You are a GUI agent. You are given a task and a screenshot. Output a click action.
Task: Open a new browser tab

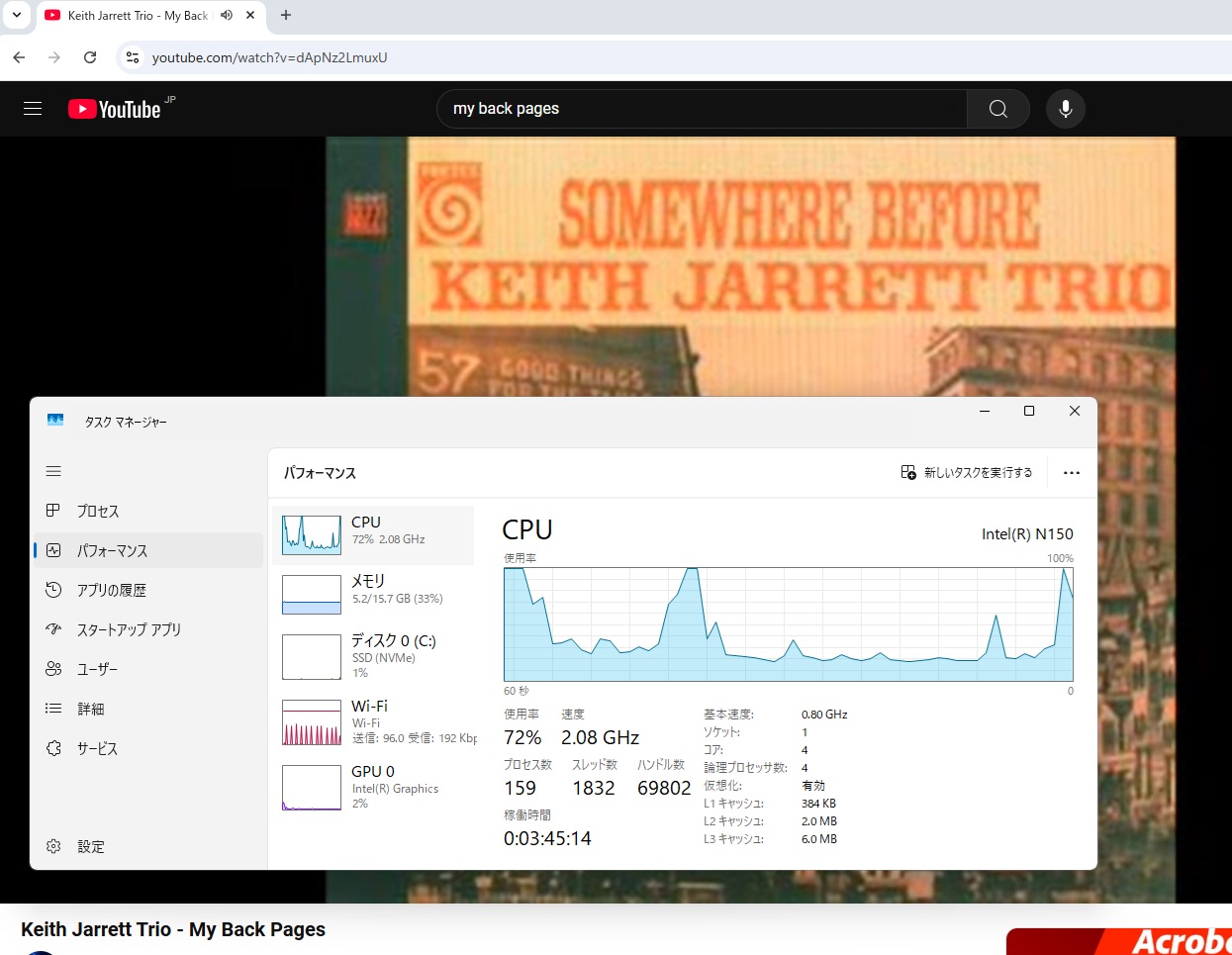pos(286,15)
